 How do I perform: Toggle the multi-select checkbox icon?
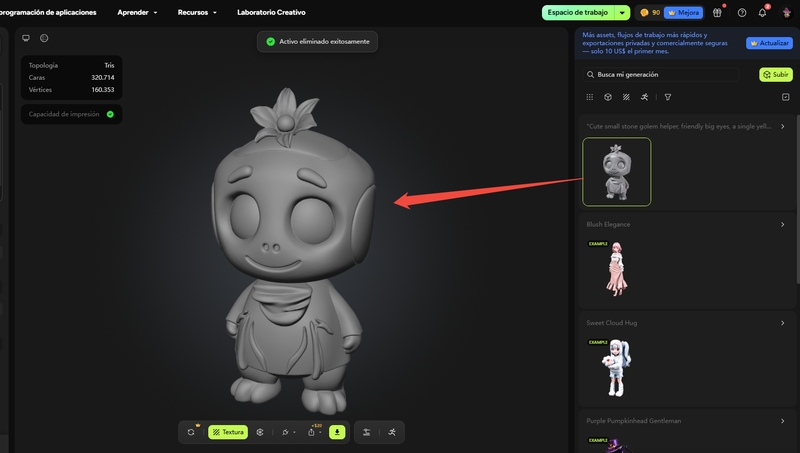[786, 97]
